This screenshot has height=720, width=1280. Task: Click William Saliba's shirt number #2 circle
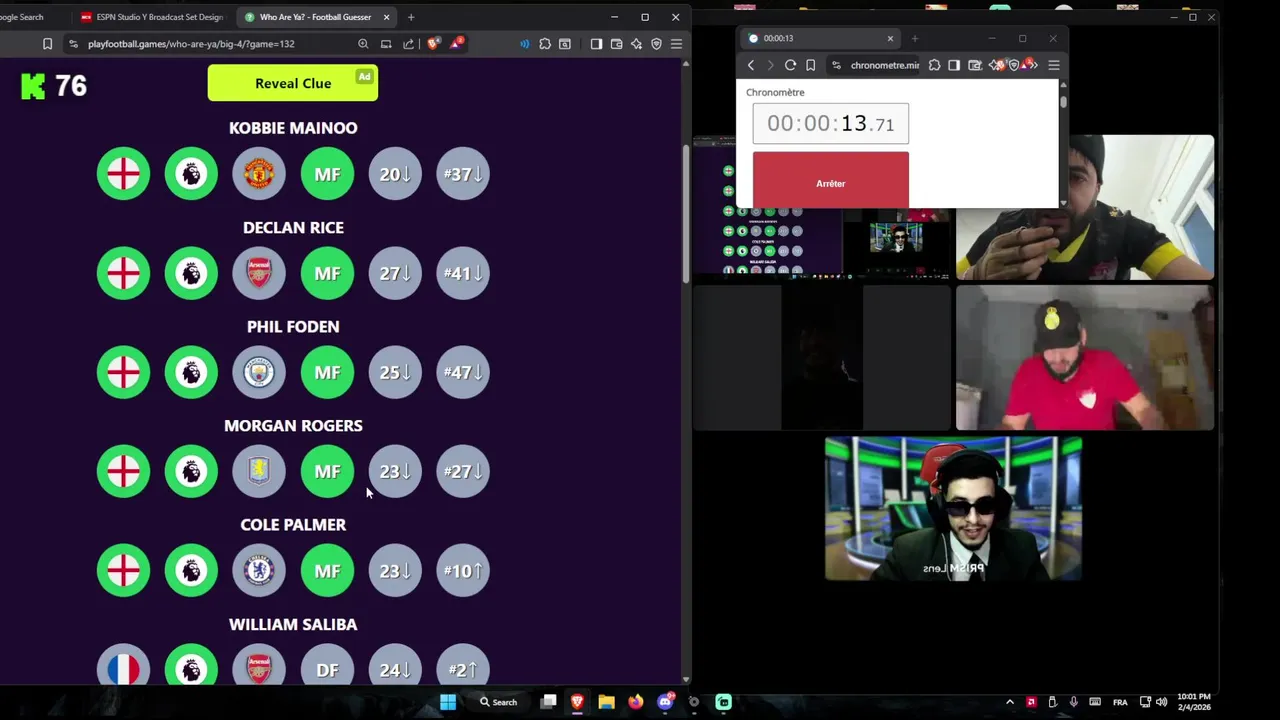pos(463,664)
